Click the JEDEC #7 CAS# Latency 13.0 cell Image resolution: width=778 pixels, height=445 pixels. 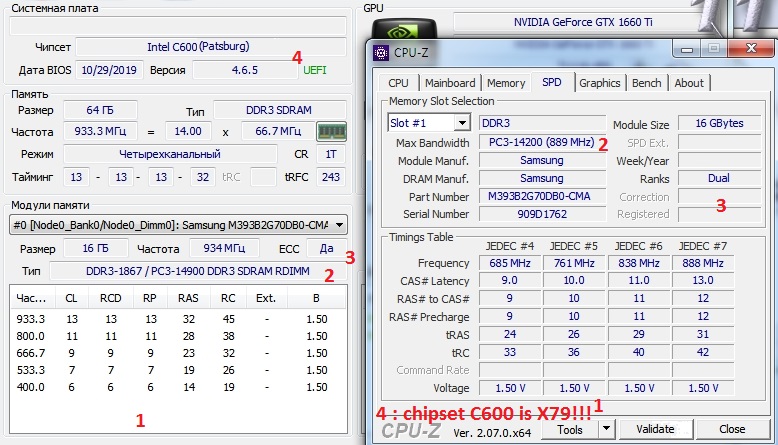point(703,281)
